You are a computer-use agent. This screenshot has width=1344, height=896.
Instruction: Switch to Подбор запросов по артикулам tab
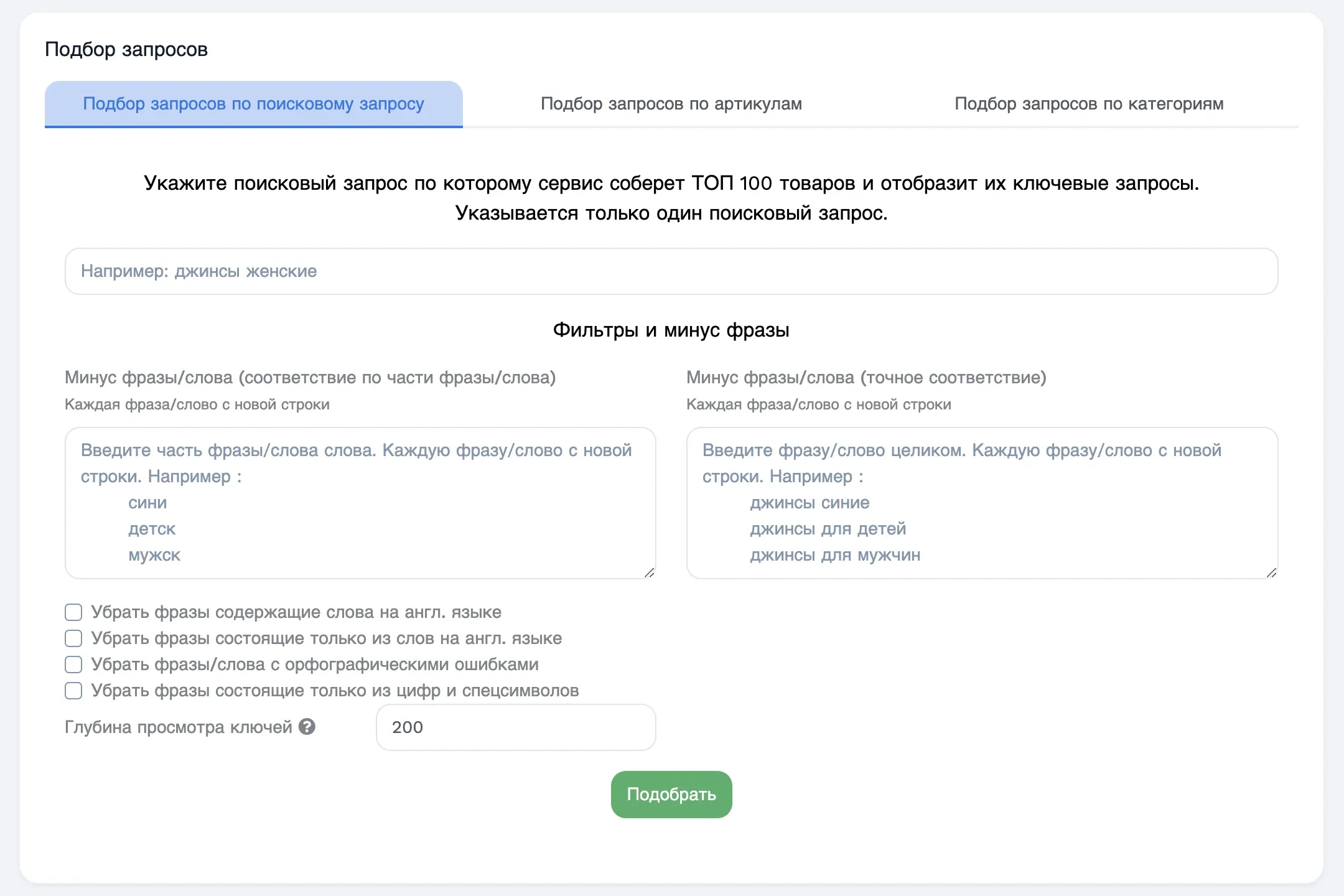[671, 104]
